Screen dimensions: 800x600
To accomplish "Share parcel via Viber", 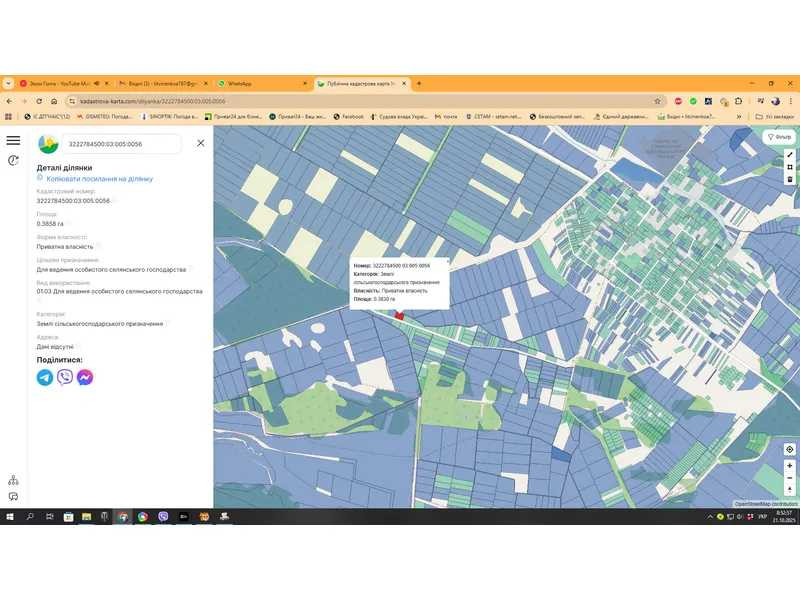I will point(65,377).
